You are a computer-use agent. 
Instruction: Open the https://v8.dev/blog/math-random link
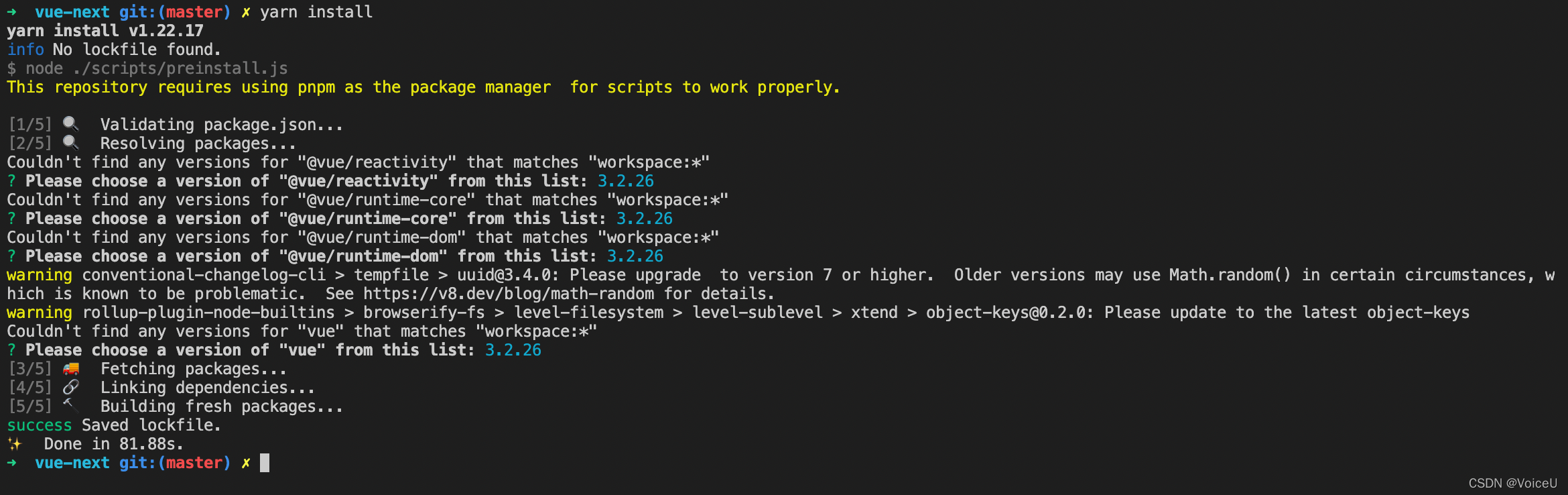509,294
